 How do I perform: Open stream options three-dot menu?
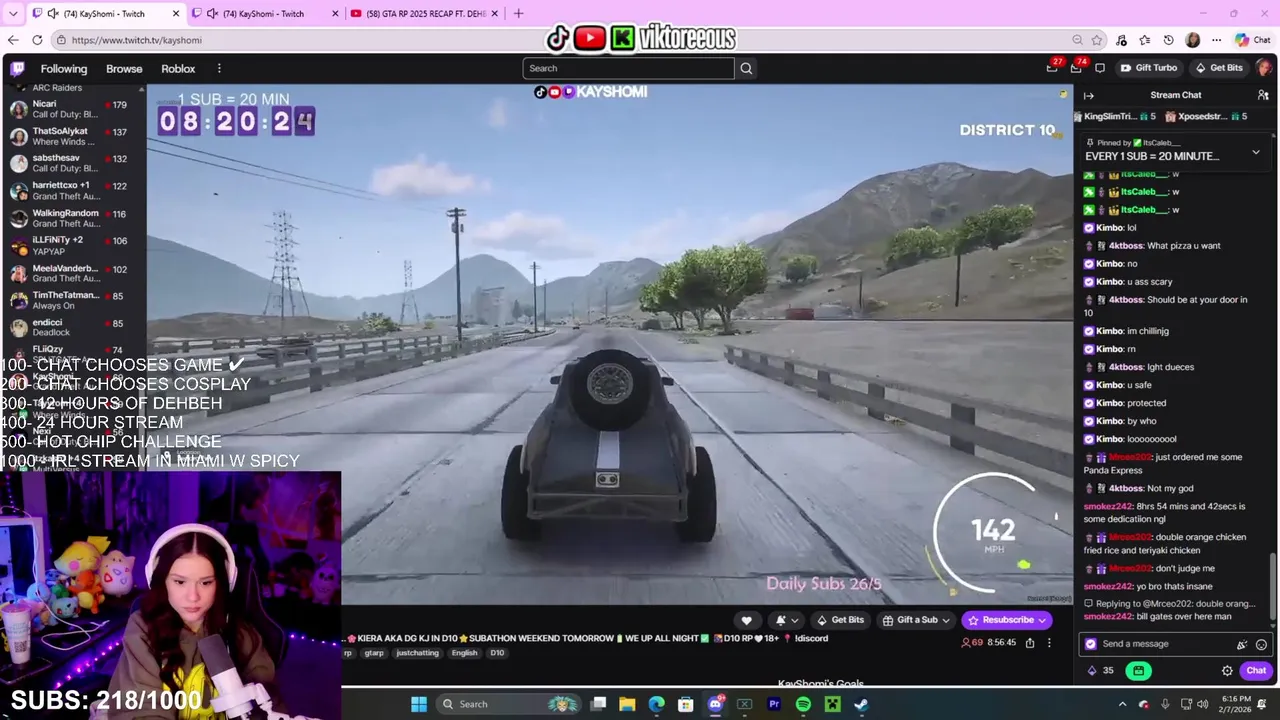tap(1049, 643)
